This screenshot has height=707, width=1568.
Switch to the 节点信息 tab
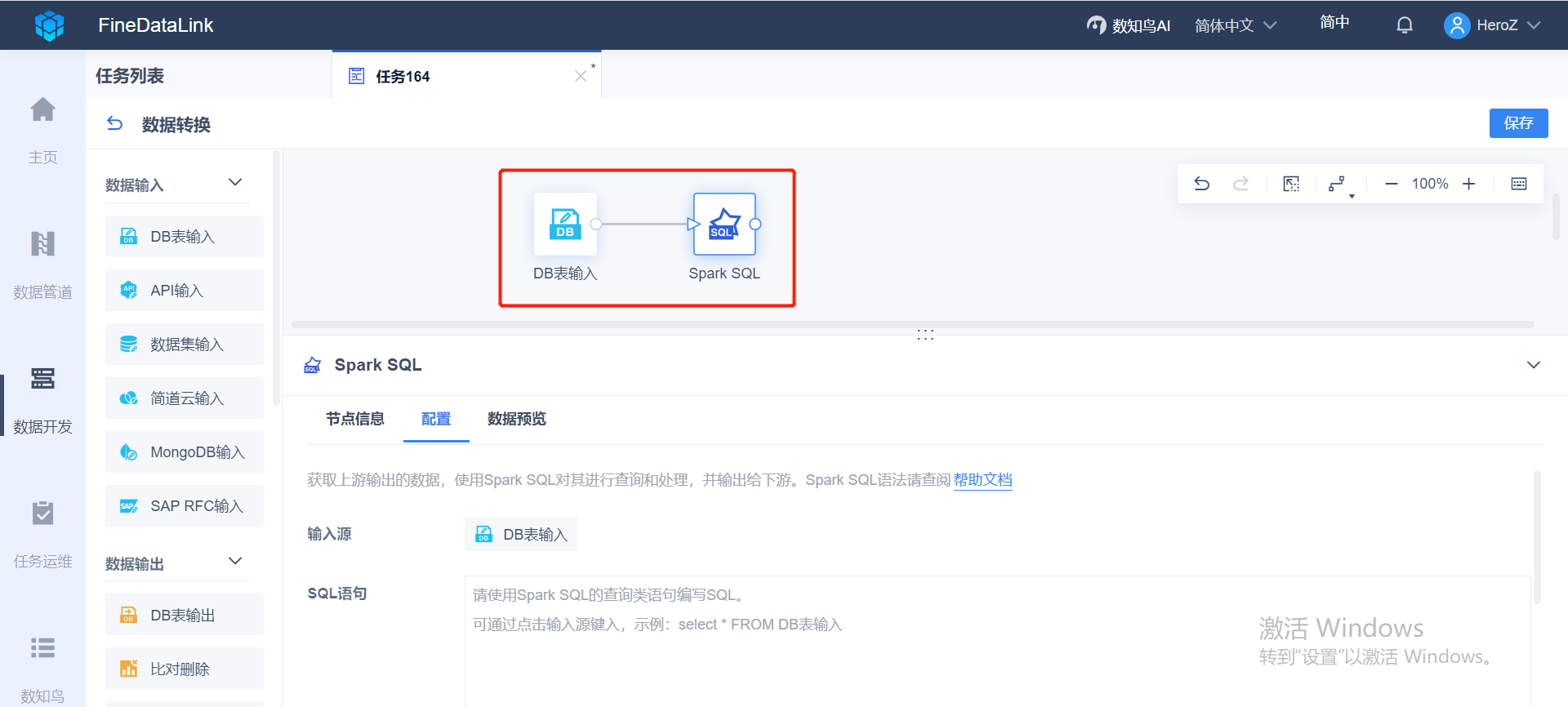pos(355,419)
